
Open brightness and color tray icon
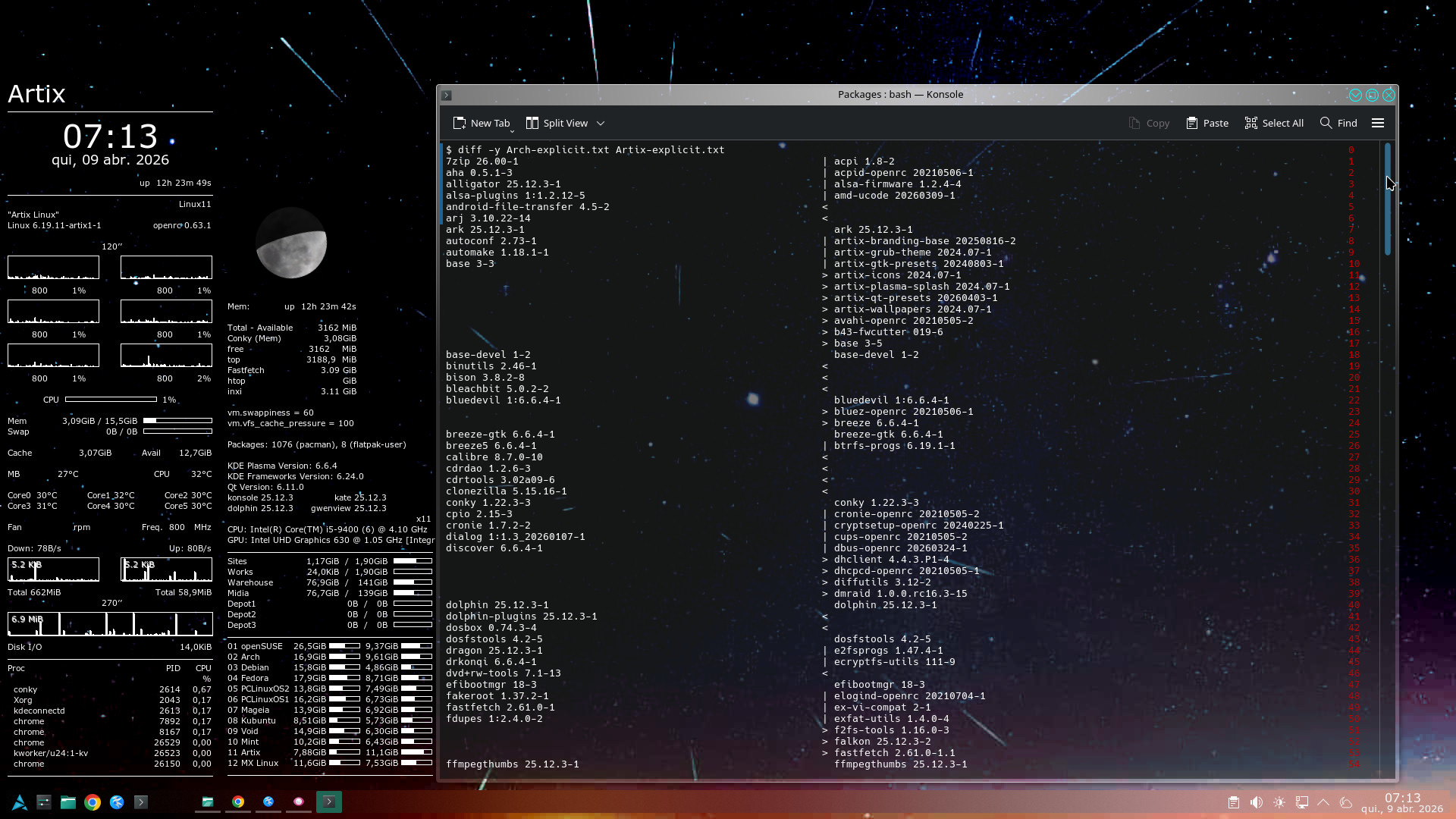coord(1279,802)
